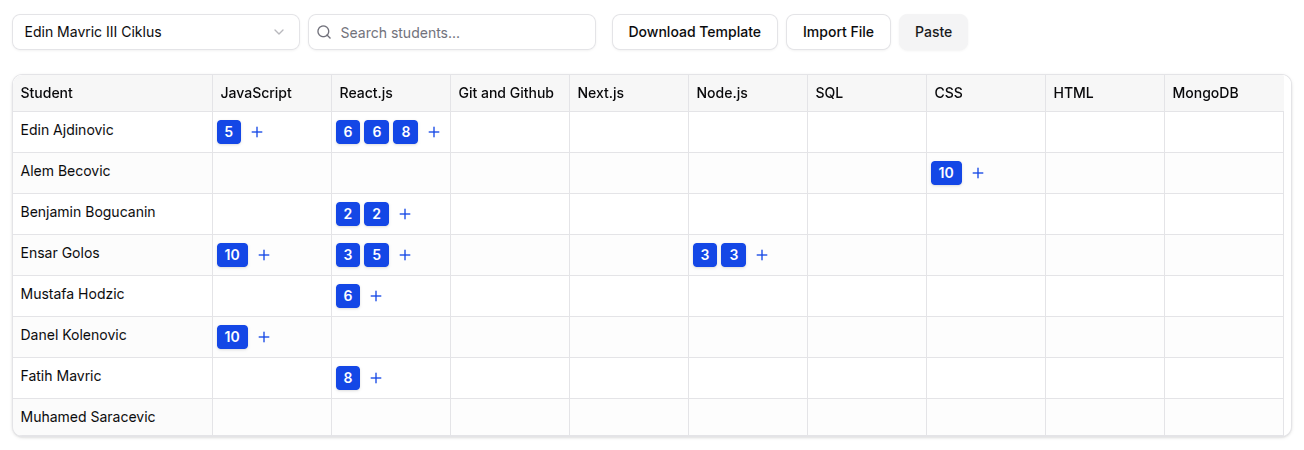
Task: Focus the Search students input field
Action: pos(462,32)
